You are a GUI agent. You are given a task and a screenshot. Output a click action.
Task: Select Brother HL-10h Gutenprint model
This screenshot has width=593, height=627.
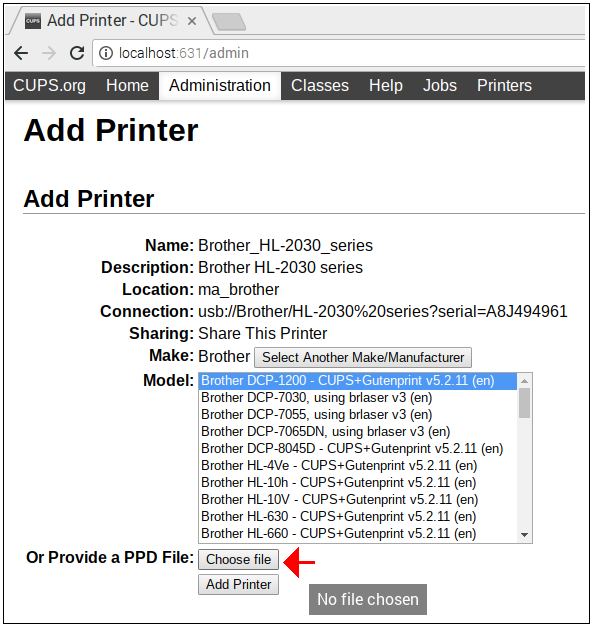click(358, 483)
